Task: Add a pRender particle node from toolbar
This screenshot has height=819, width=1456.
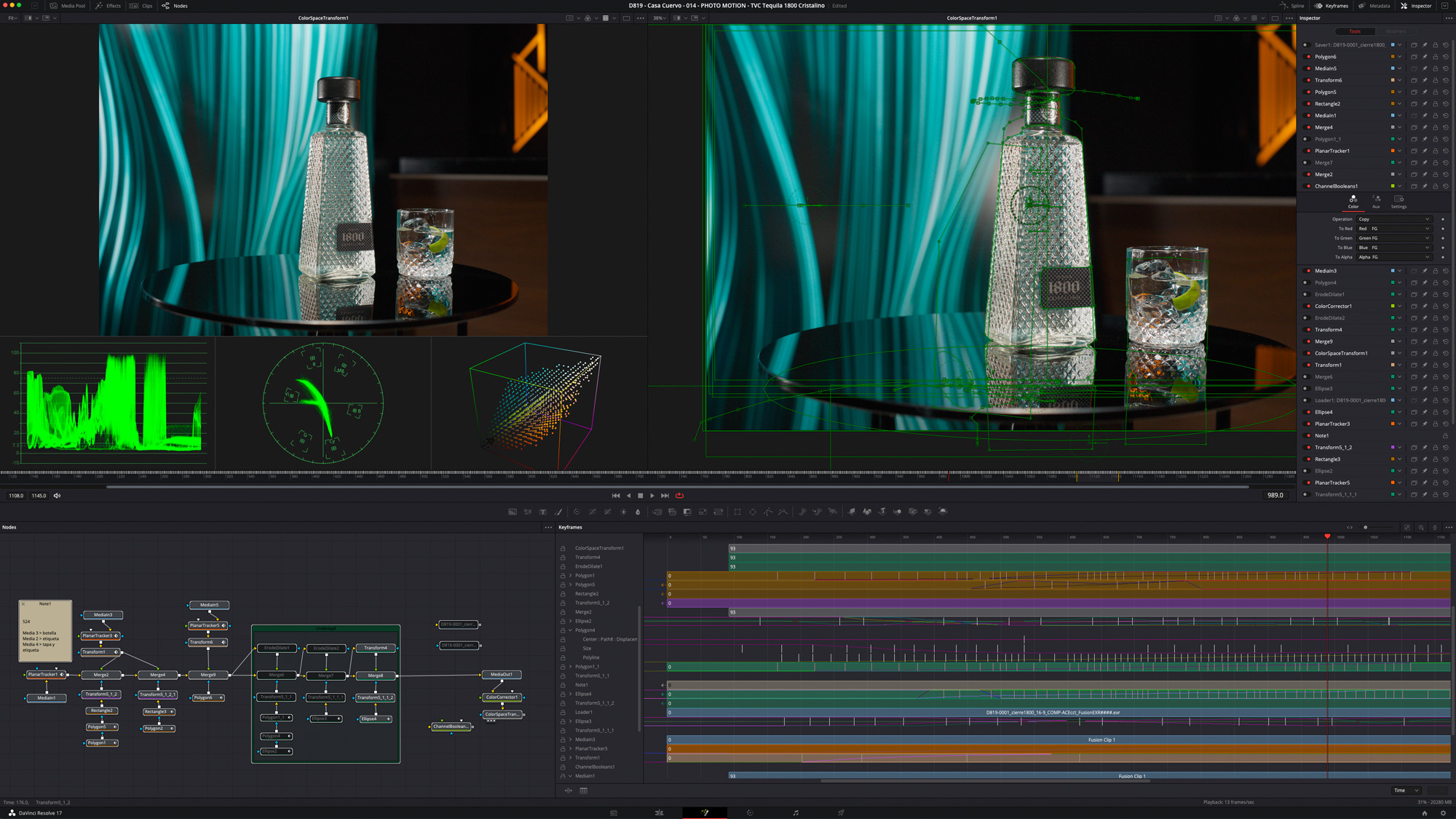Action: pyautogui.click(x=833, y=512)
